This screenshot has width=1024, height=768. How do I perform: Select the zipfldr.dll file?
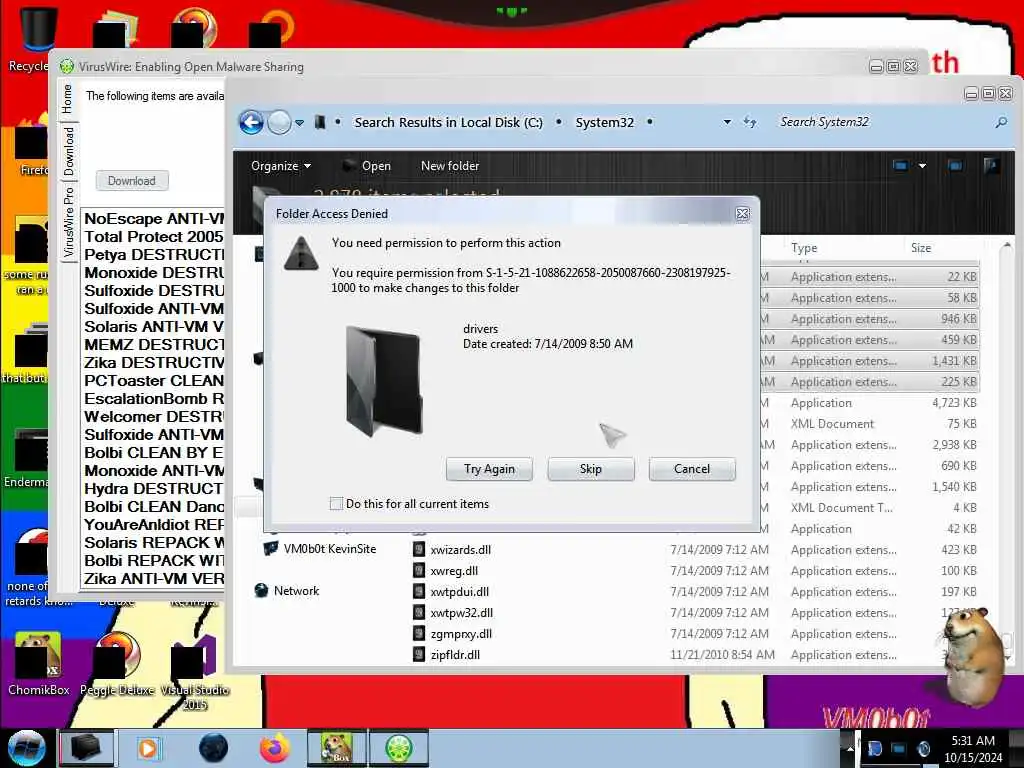click(455, 654)
